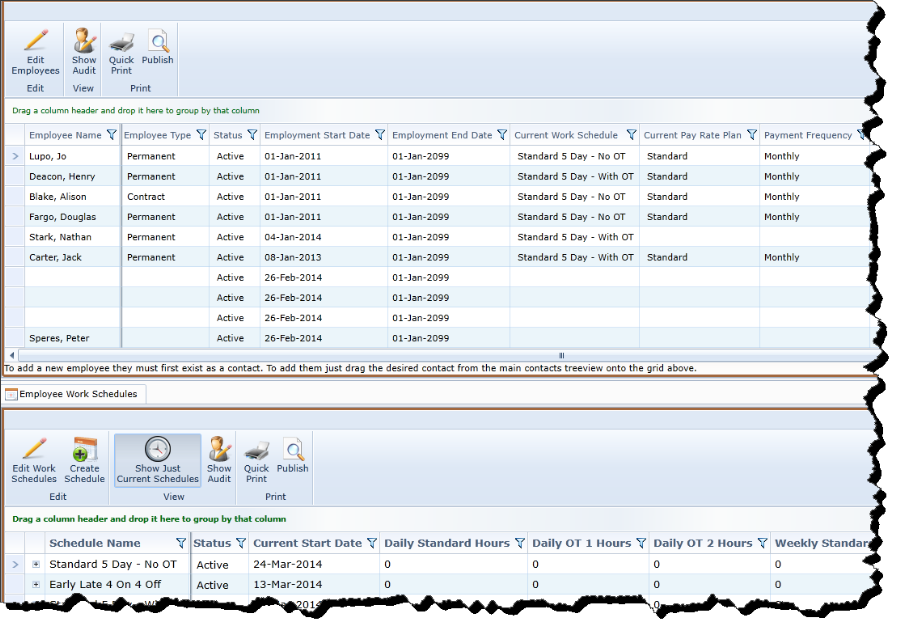Viewport: 900px width, 630px height.
Task: Select the Lupo, Jo row indicator
Action: pyautogui.click(x=15, y=156)
